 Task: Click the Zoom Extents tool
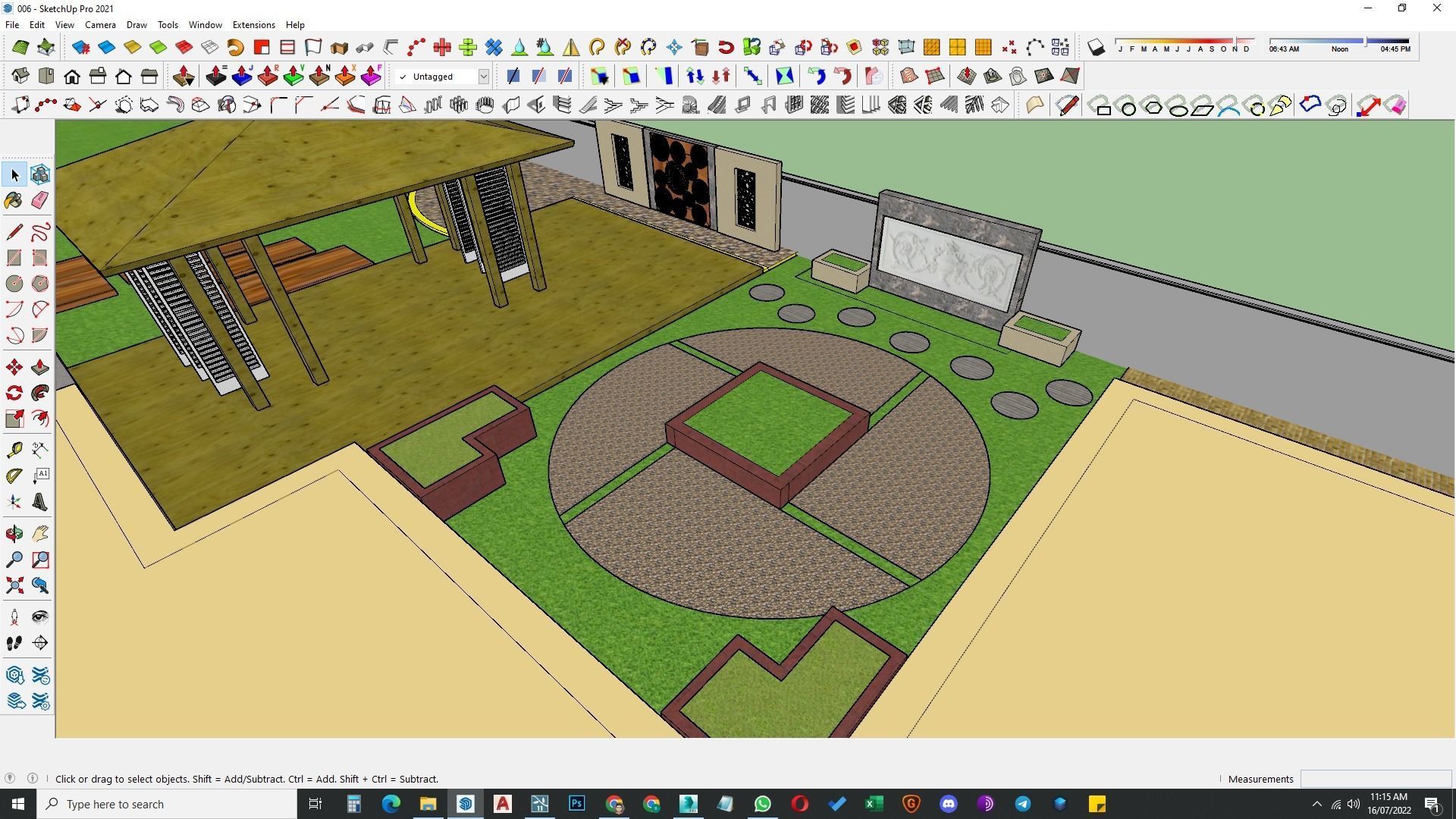[x=14, y=585]
